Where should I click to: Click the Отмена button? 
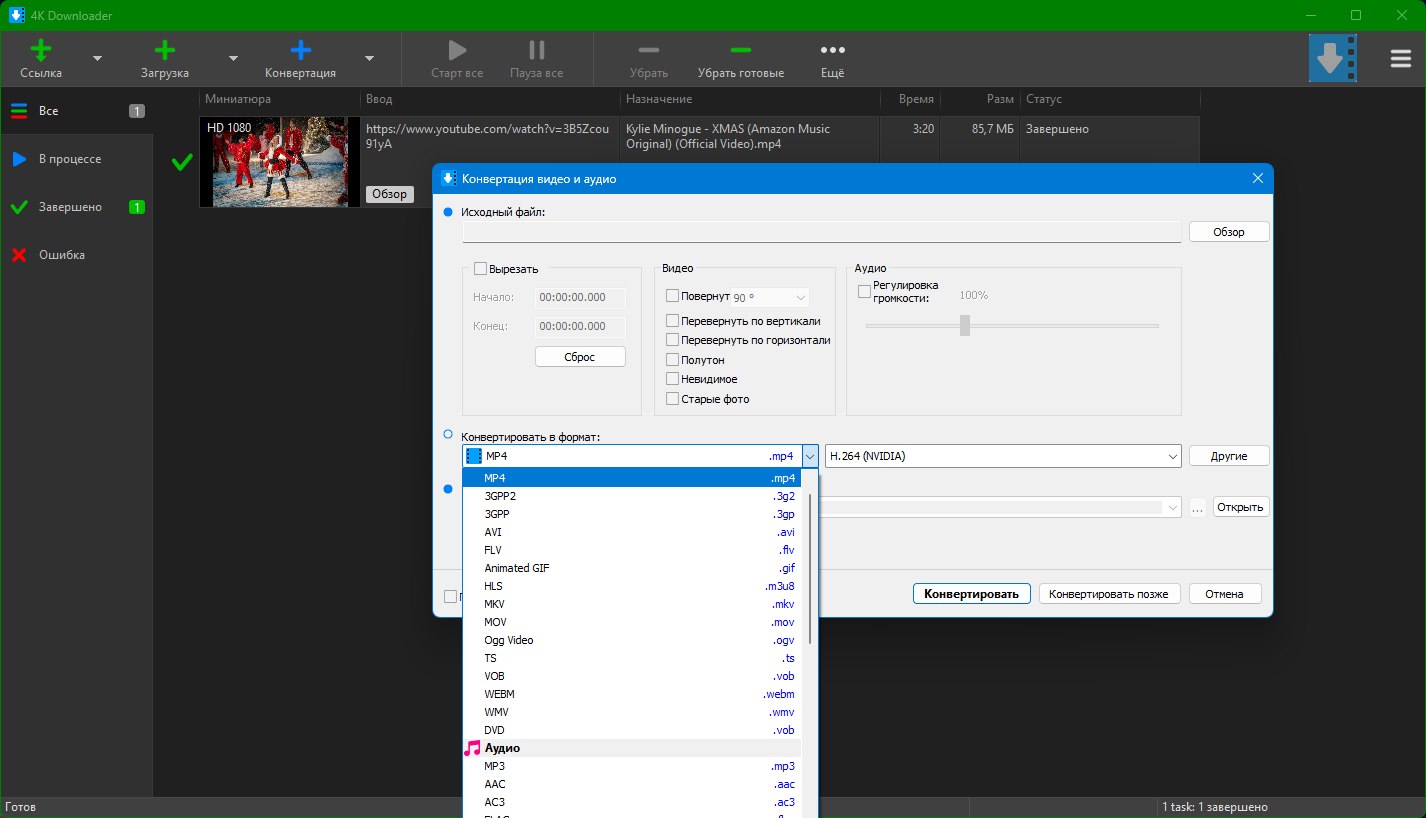[1224, 594]
